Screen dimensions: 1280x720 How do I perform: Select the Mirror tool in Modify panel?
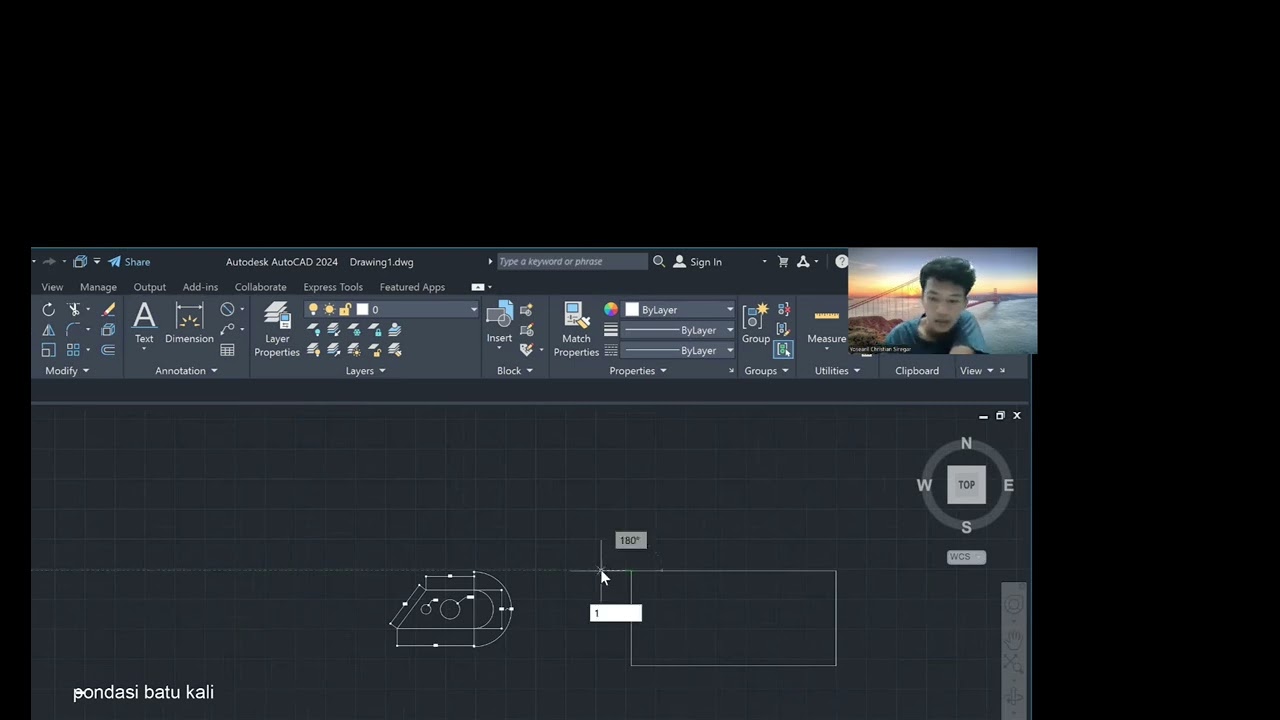tap(48, 330)
